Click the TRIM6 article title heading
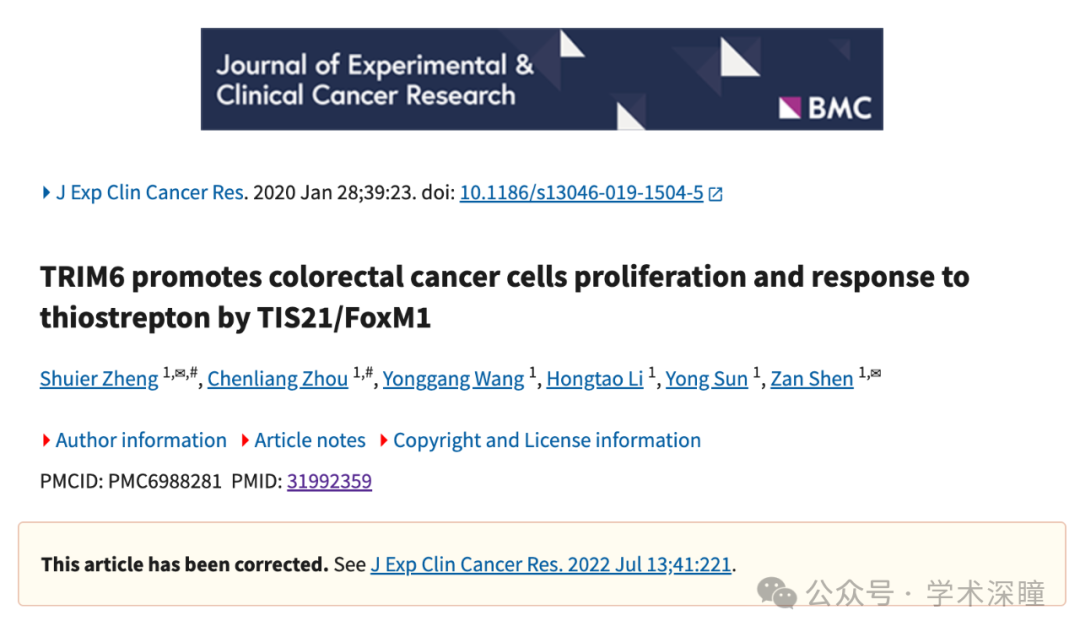 point(504,297)
